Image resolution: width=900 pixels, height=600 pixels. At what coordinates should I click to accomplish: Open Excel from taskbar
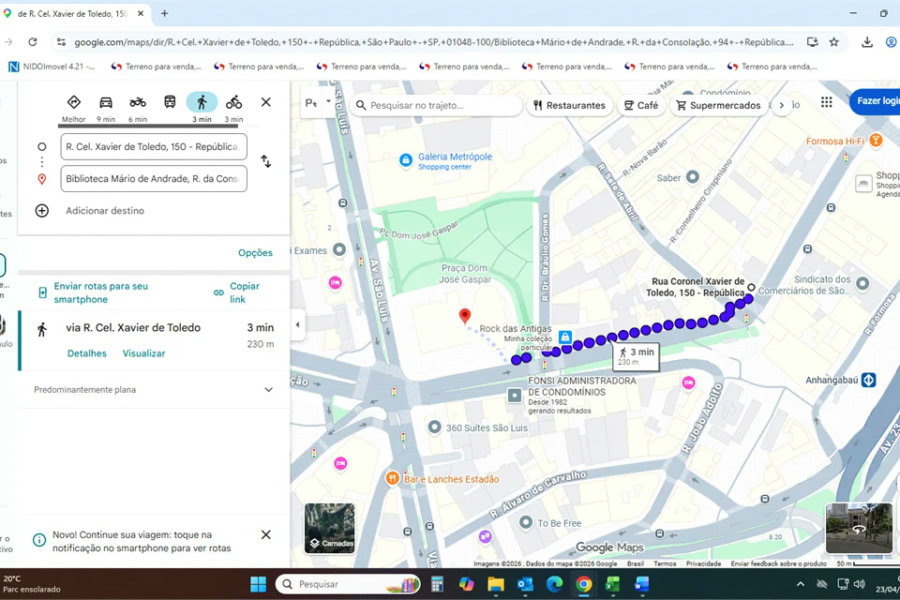(612, 584)
